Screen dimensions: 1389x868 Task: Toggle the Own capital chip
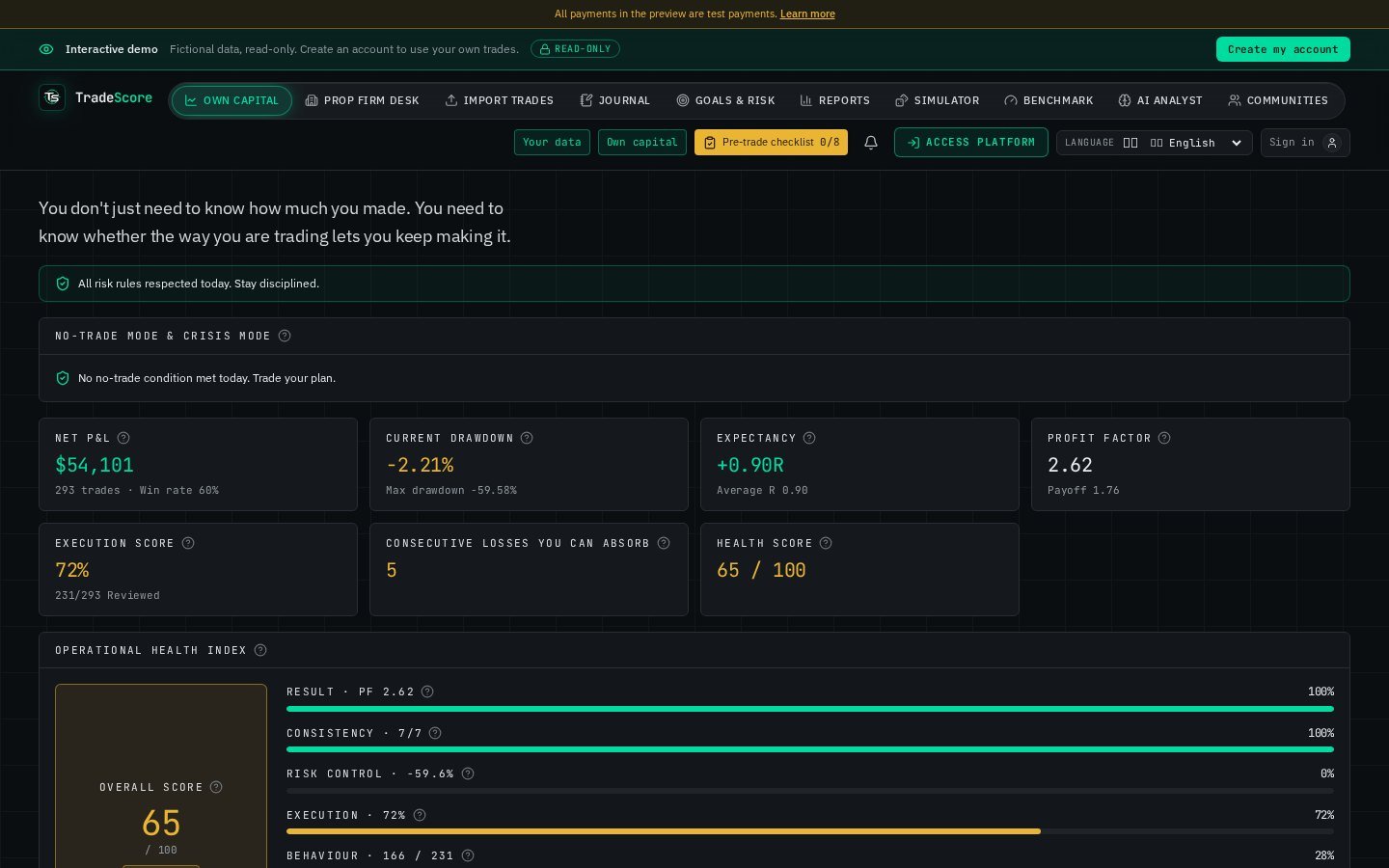(x=642, y=143)
